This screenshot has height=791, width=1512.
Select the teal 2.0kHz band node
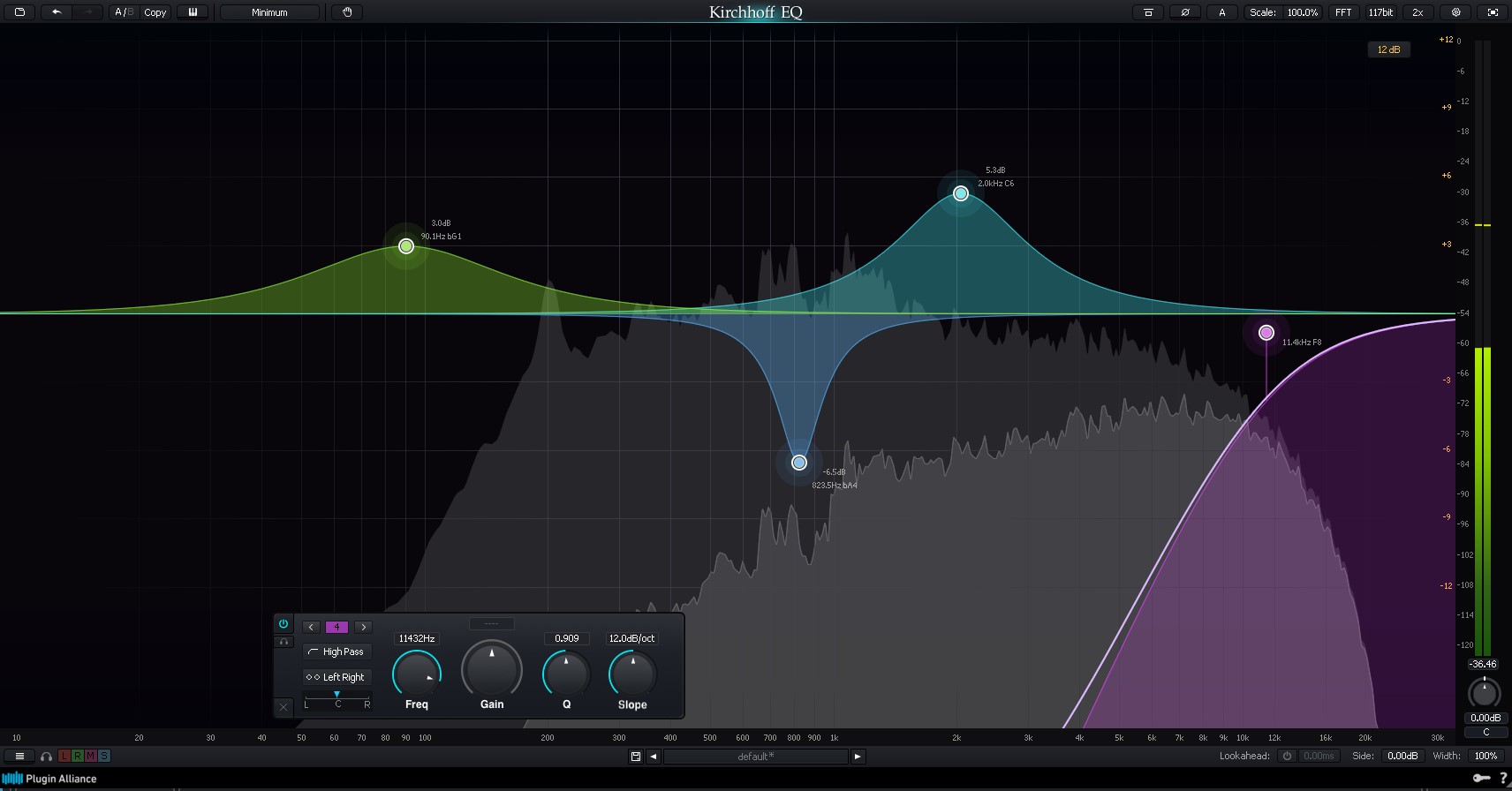(x=961, y=193)
